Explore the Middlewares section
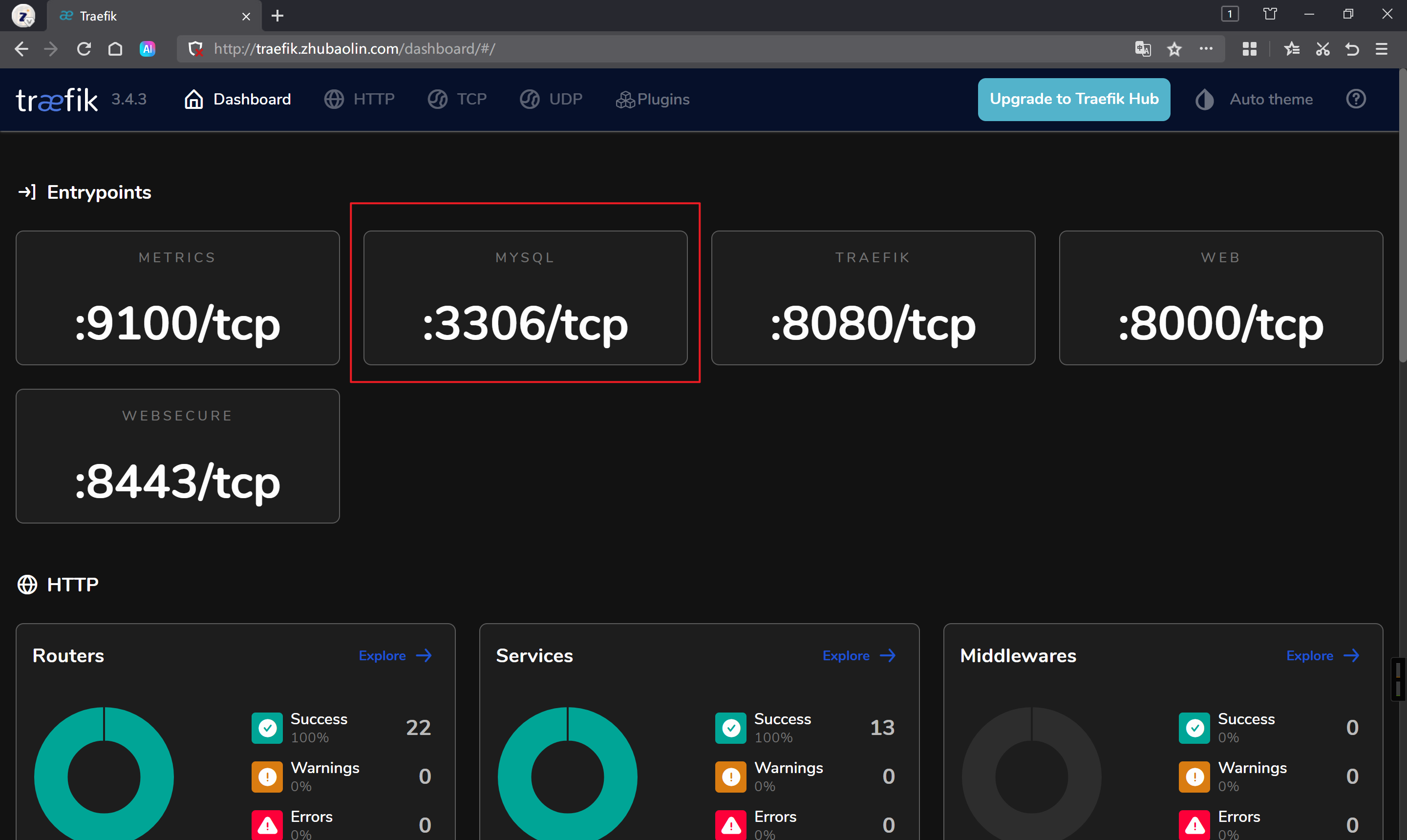This screenshot has height=840, width=1407. 1322,655
